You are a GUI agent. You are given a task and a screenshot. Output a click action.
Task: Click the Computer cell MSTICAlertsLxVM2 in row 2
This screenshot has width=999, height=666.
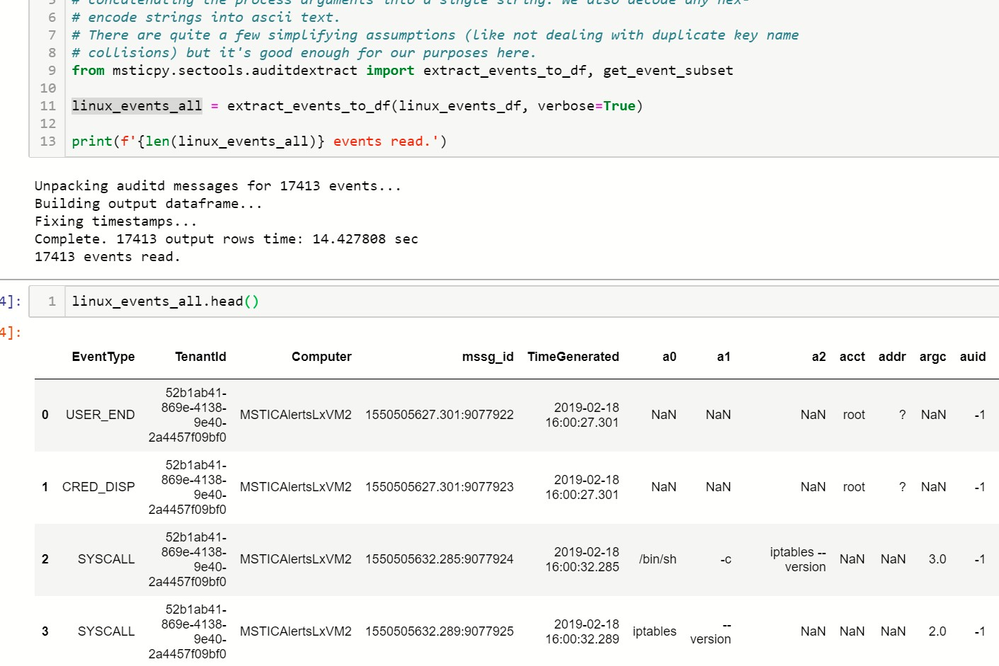296,560
